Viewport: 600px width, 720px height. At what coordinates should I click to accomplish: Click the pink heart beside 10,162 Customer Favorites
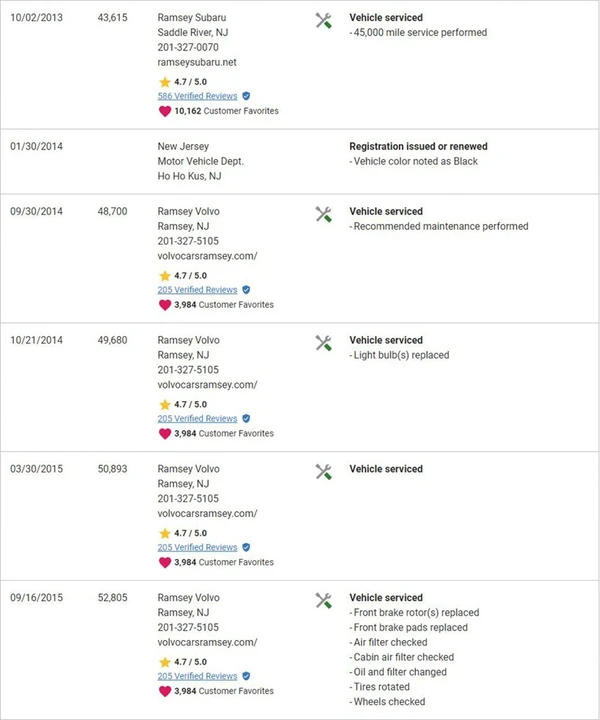pyautogui.click(x=165, y=111)
